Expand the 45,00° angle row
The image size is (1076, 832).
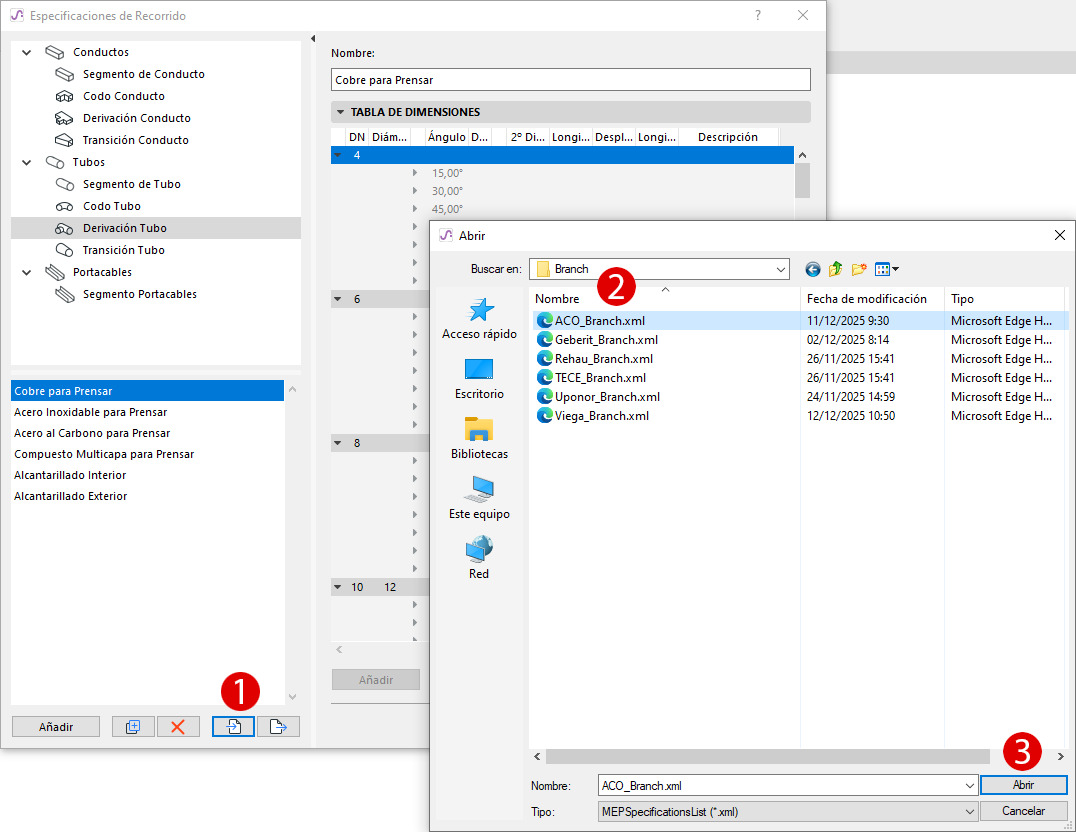[415, 209]
